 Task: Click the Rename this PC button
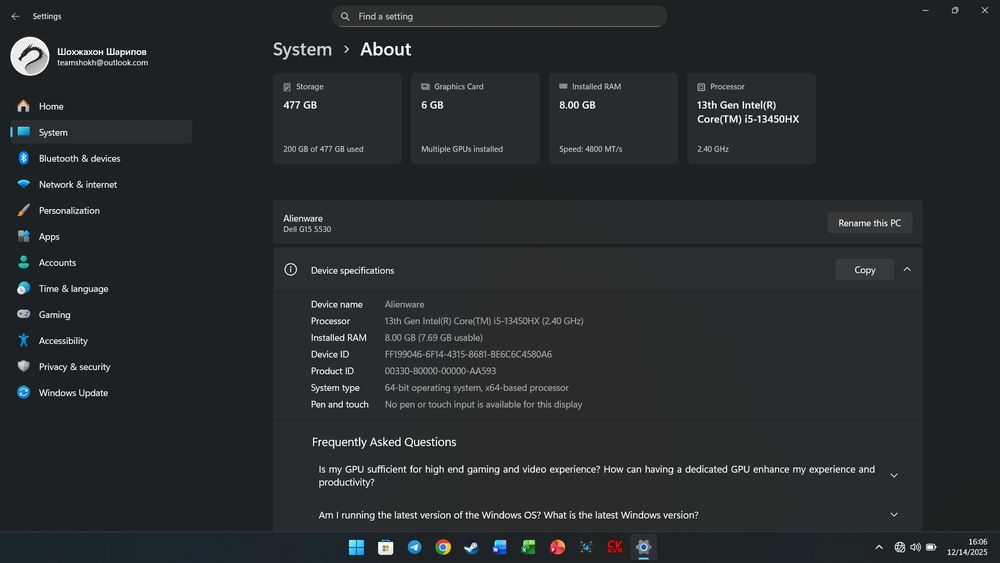[x=869, y=223]
